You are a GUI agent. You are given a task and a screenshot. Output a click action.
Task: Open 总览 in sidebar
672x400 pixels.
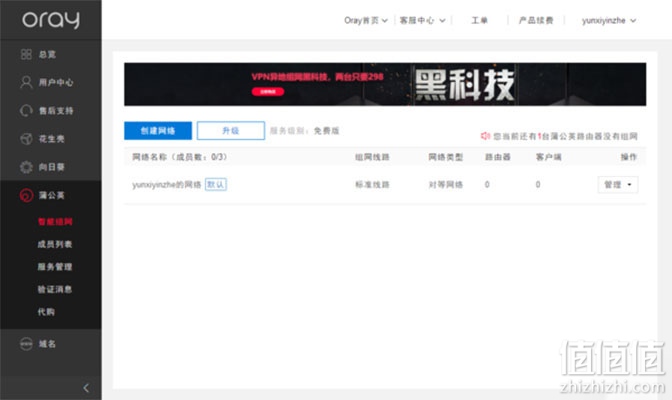47,54
